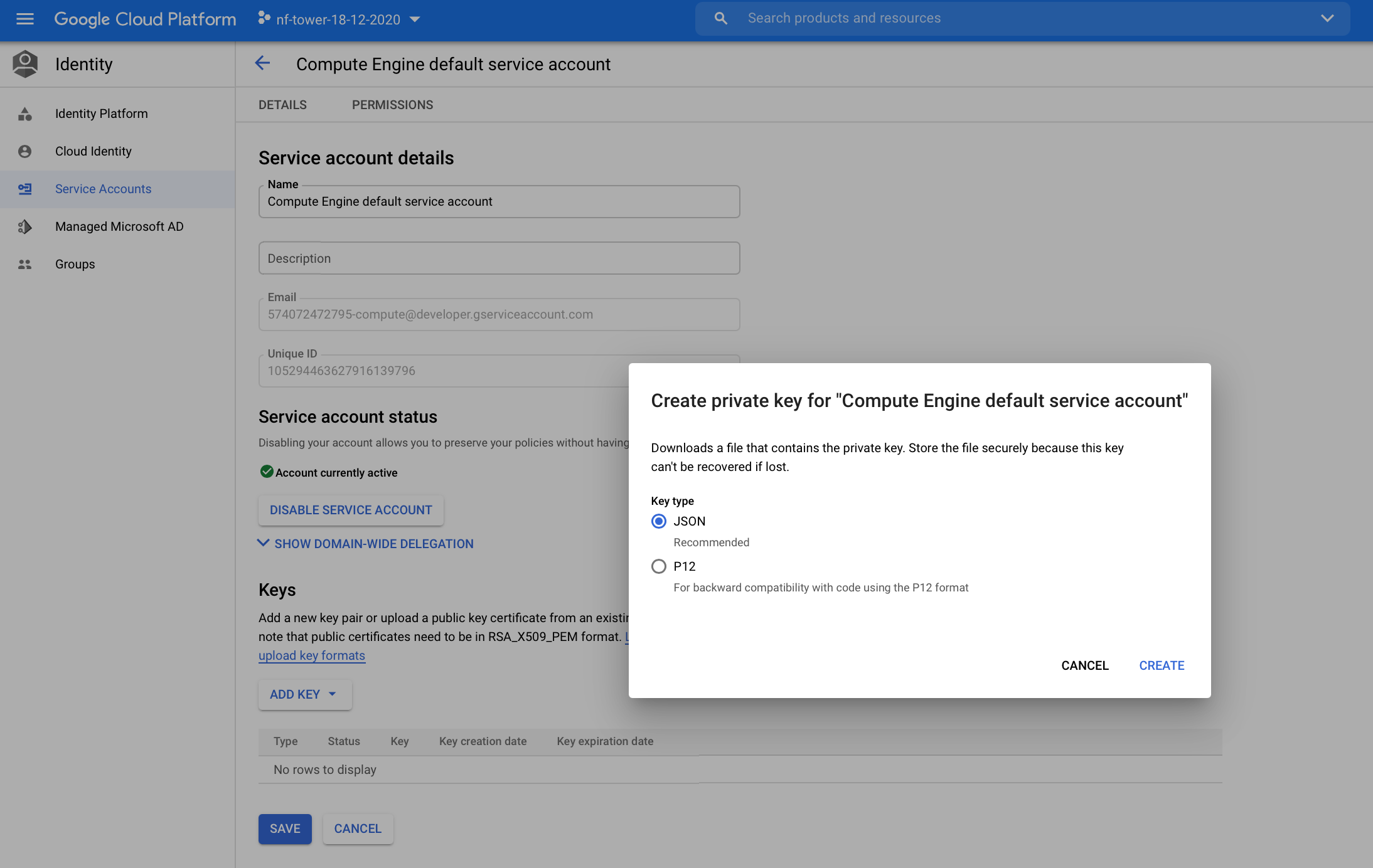Click the 'Account currently active' text
This screenshot has height=868, width=1373.
(x=336, y=472)
